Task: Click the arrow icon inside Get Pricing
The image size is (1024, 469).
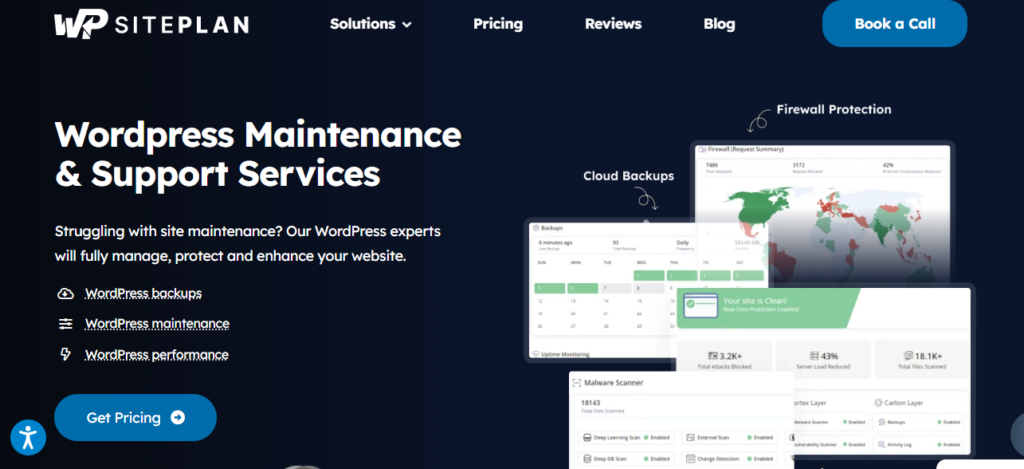Action: 178,417
